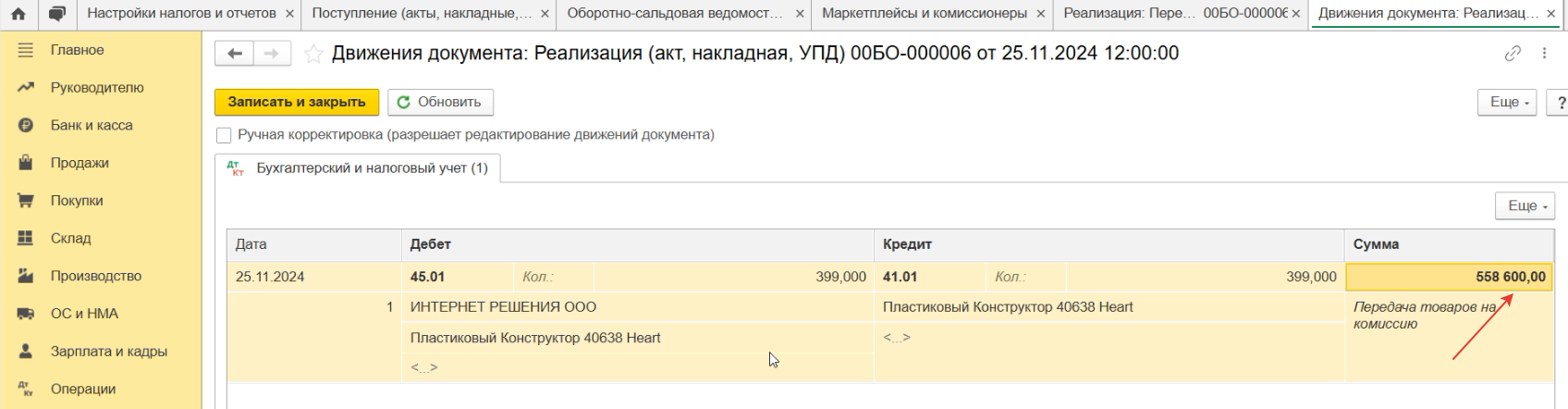1568x409 pixels.
Task: Close the Настройки налогов и отчетов tab
Action: pos(290,14)
